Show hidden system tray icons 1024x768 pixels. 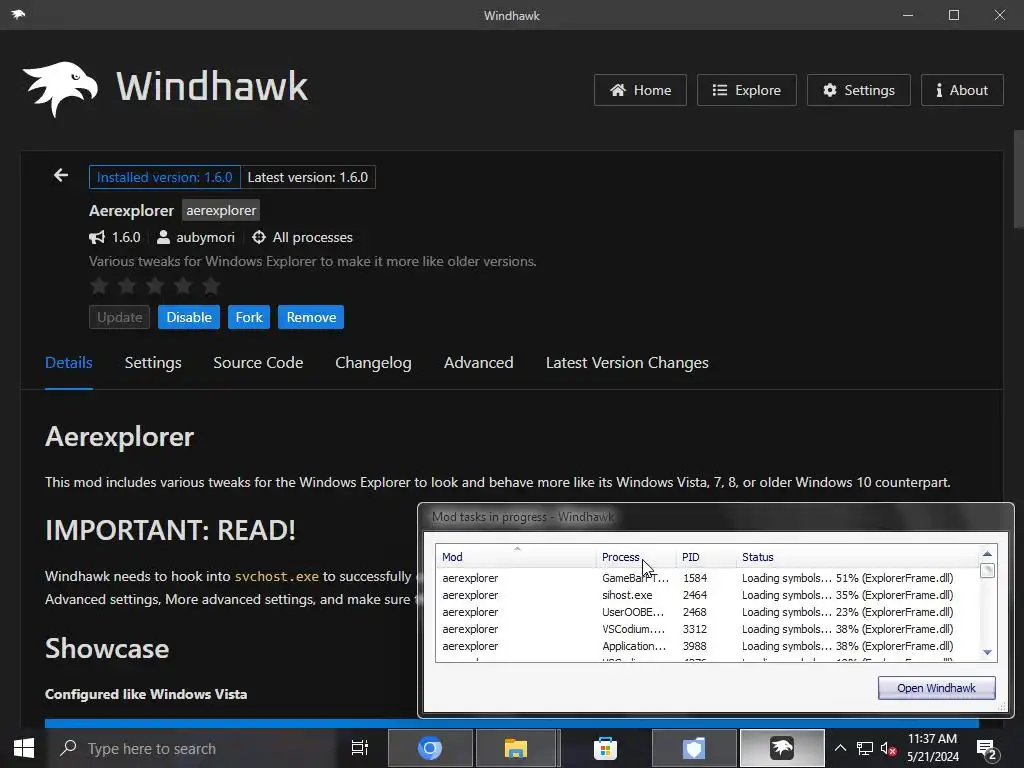click(840, 748)
